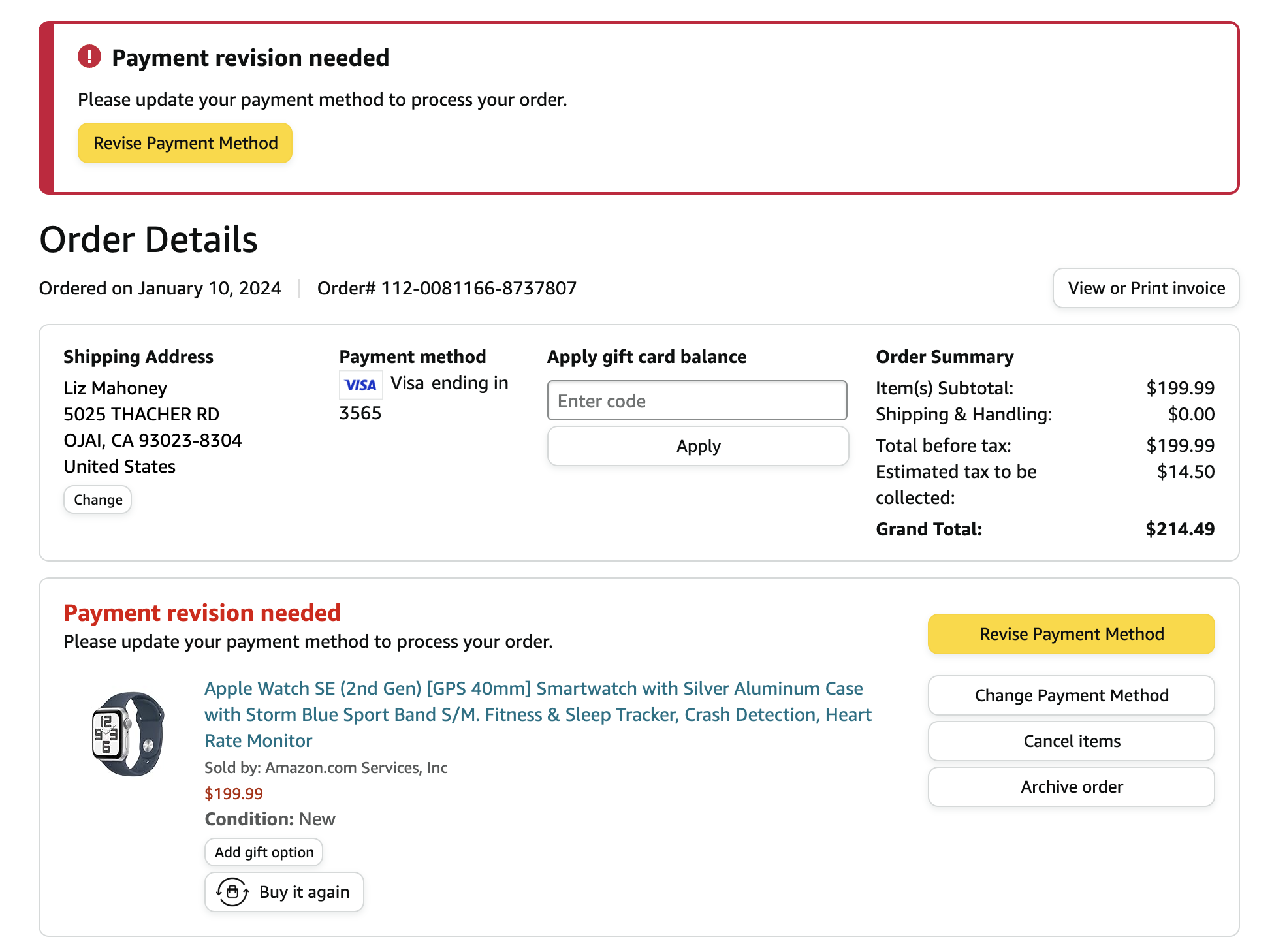Select the order number 112-0081166-8737807
The width and height of the screenshot is (1272, 952).
(x=479, y=288)
